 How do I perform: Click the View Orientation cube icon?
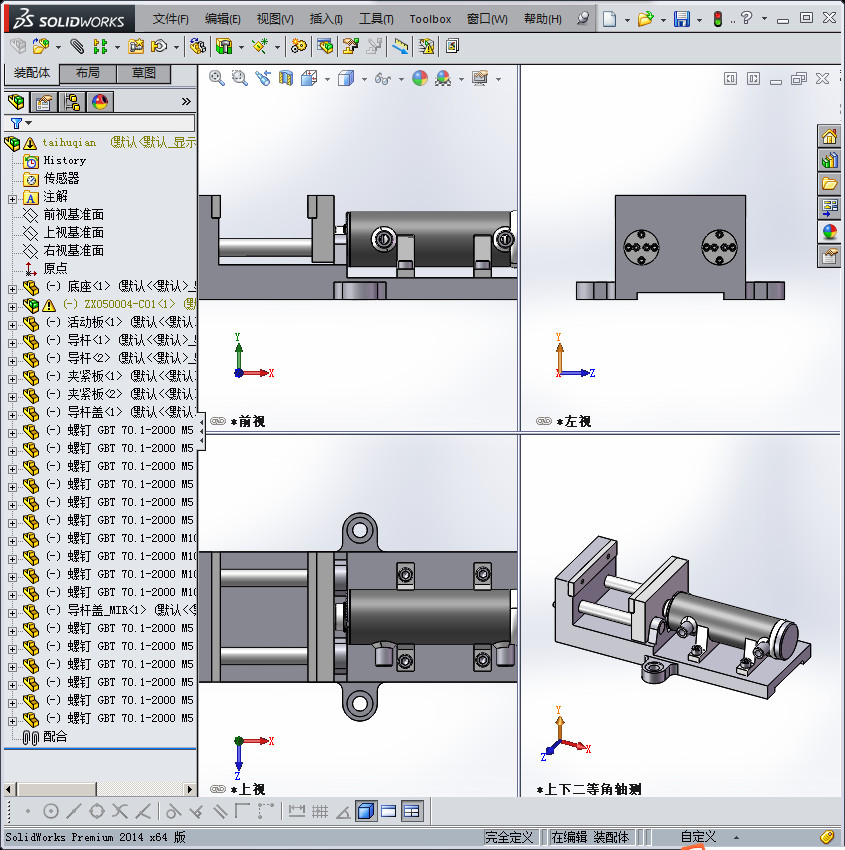309,79
